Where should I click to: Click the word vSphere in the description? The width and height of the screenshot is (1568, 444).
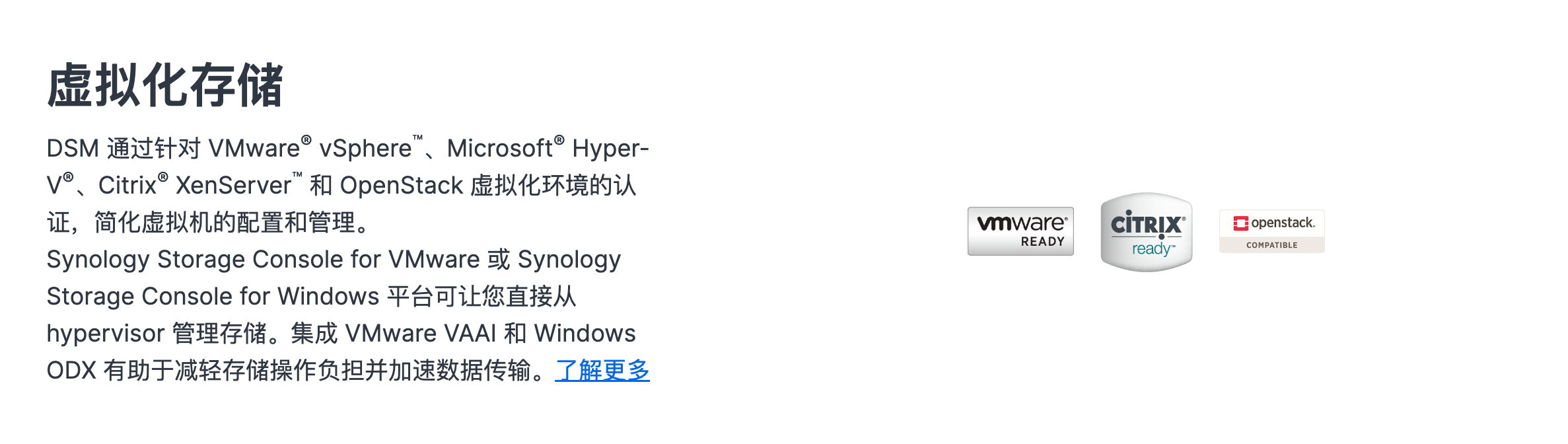[365, 149]
